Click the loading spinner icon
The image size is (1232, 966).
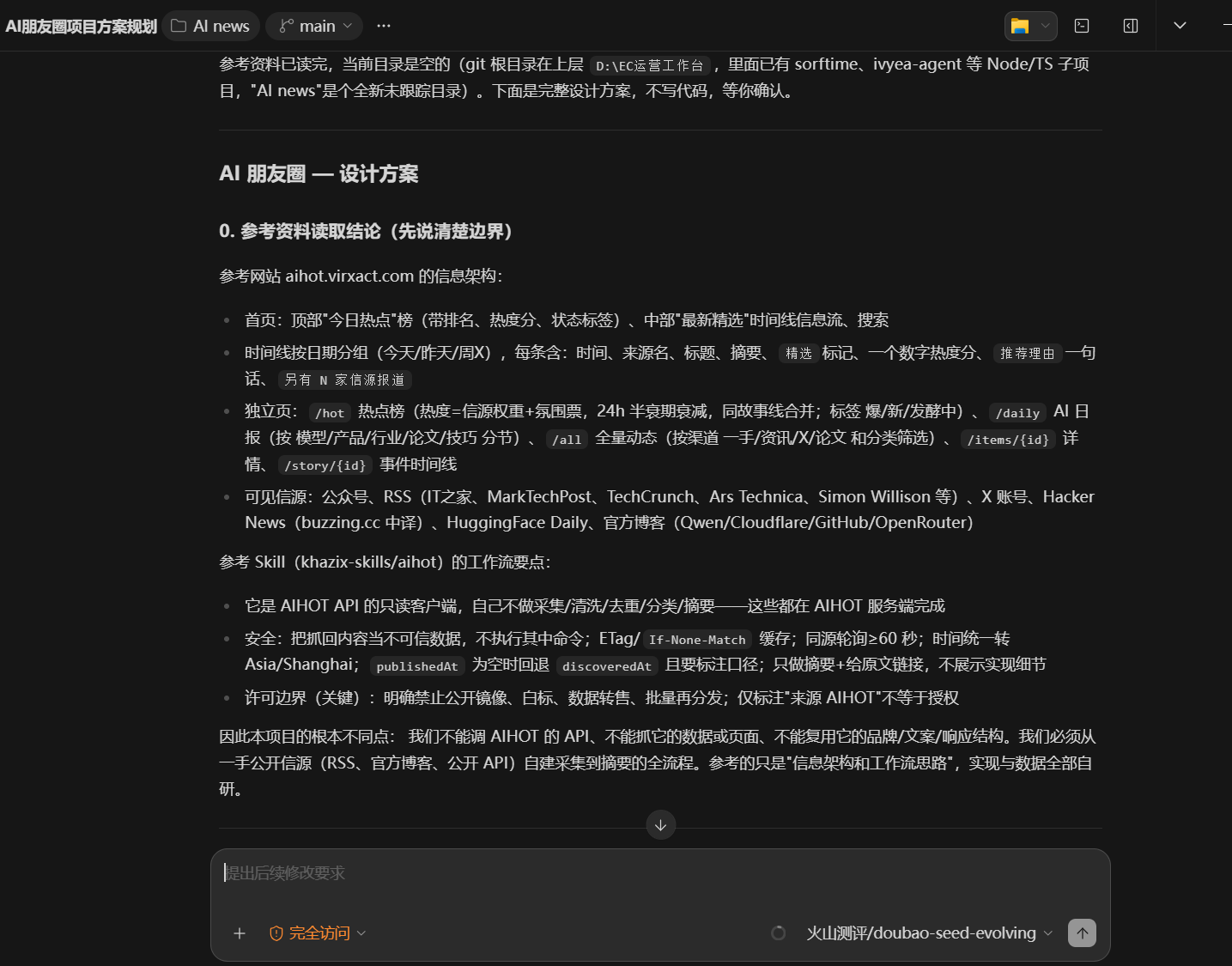pyautogui.click(x=779, y=933)
